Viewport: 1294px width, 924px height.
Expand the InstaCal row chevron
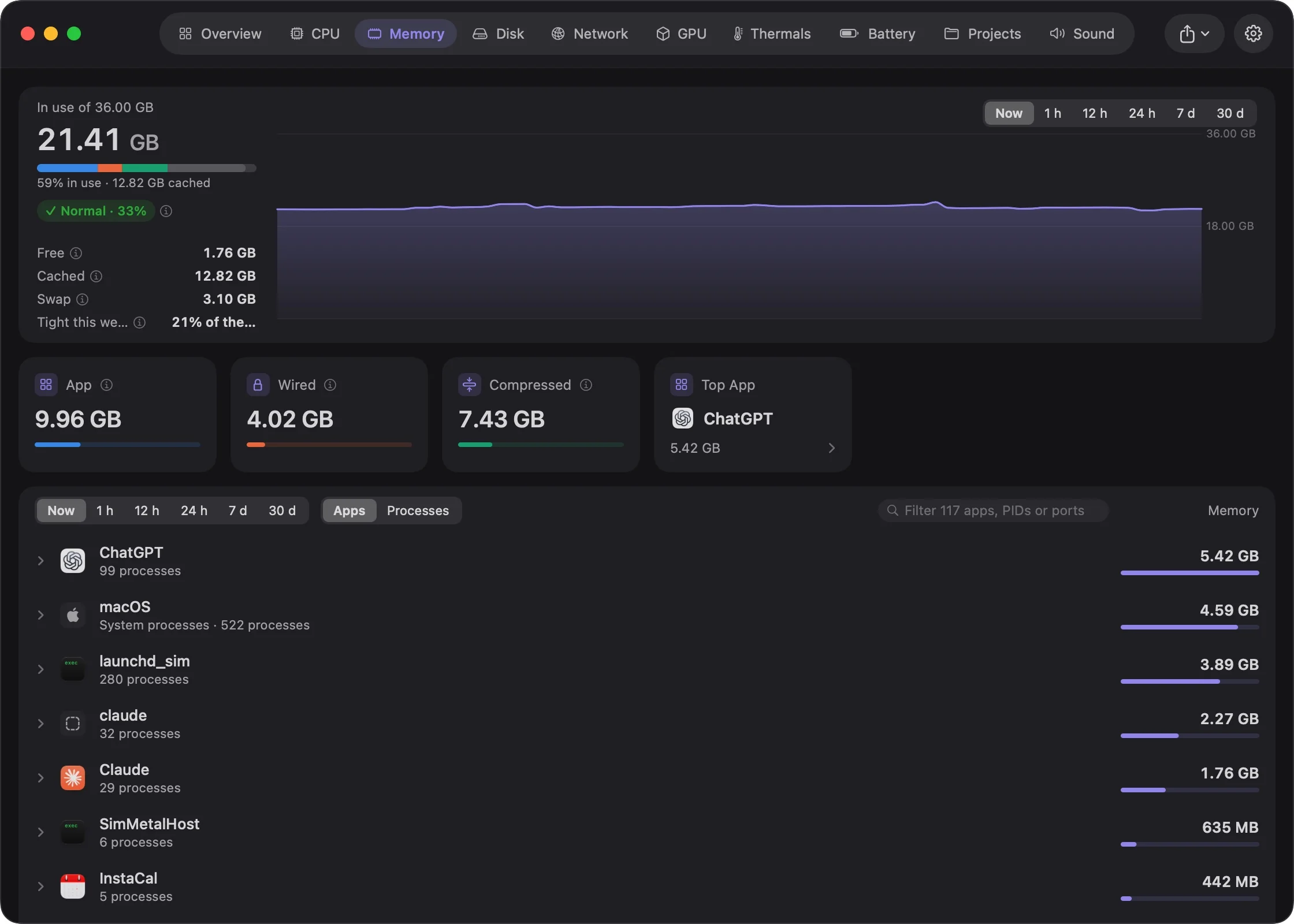pyautogui.click(x=40, y=886)
